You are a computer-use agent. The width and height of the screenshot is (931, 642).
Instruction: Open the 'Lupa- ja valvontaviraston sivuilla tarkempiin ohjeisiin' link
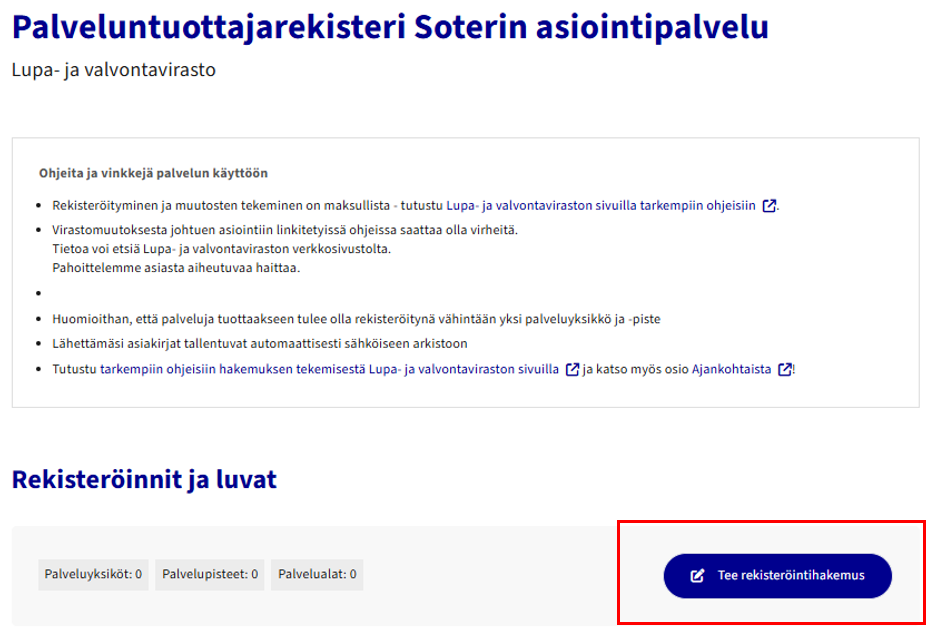click(600, 206)
